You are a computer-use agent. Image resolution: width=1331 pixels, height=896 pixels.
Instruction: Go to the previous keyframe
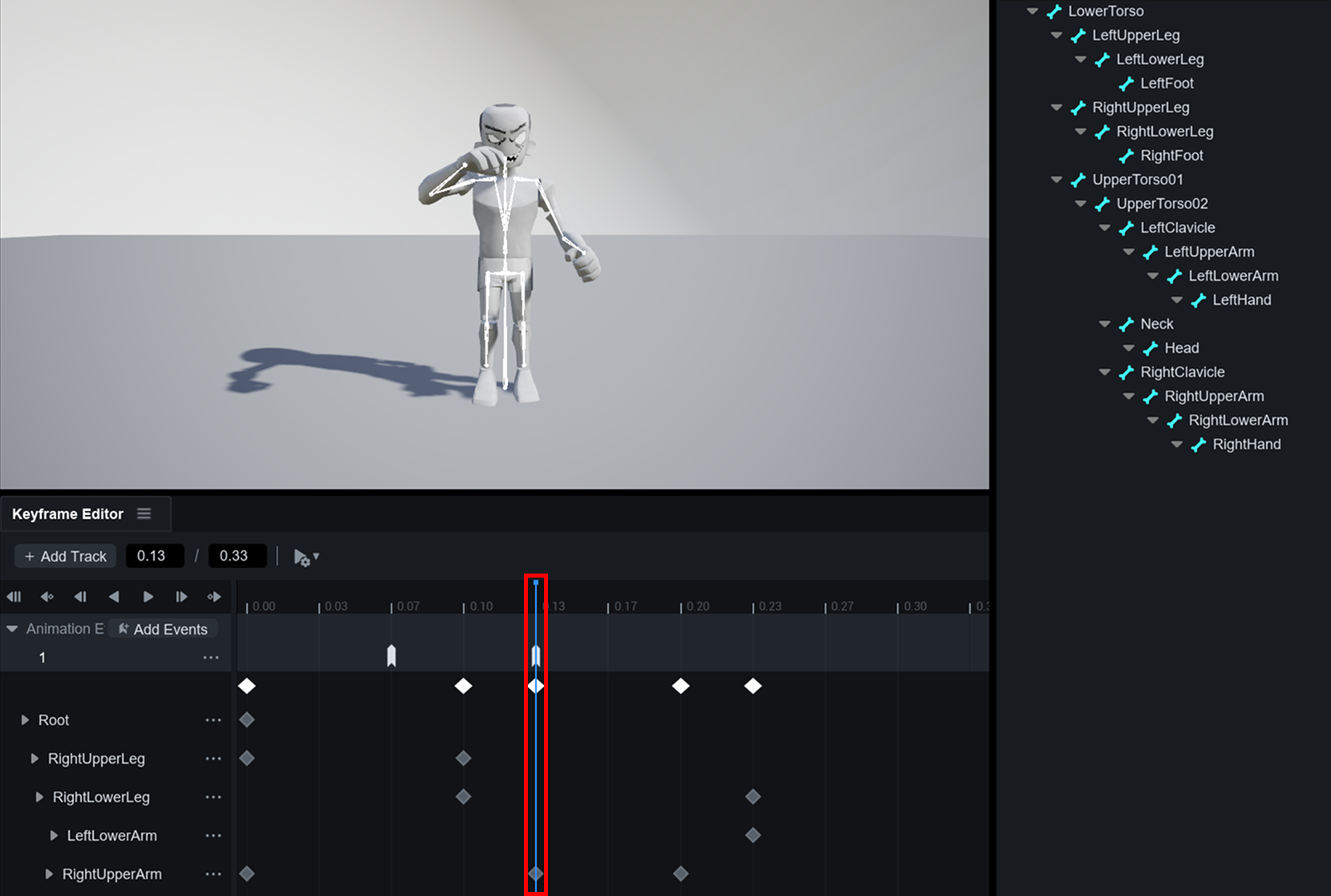point(47,597)
